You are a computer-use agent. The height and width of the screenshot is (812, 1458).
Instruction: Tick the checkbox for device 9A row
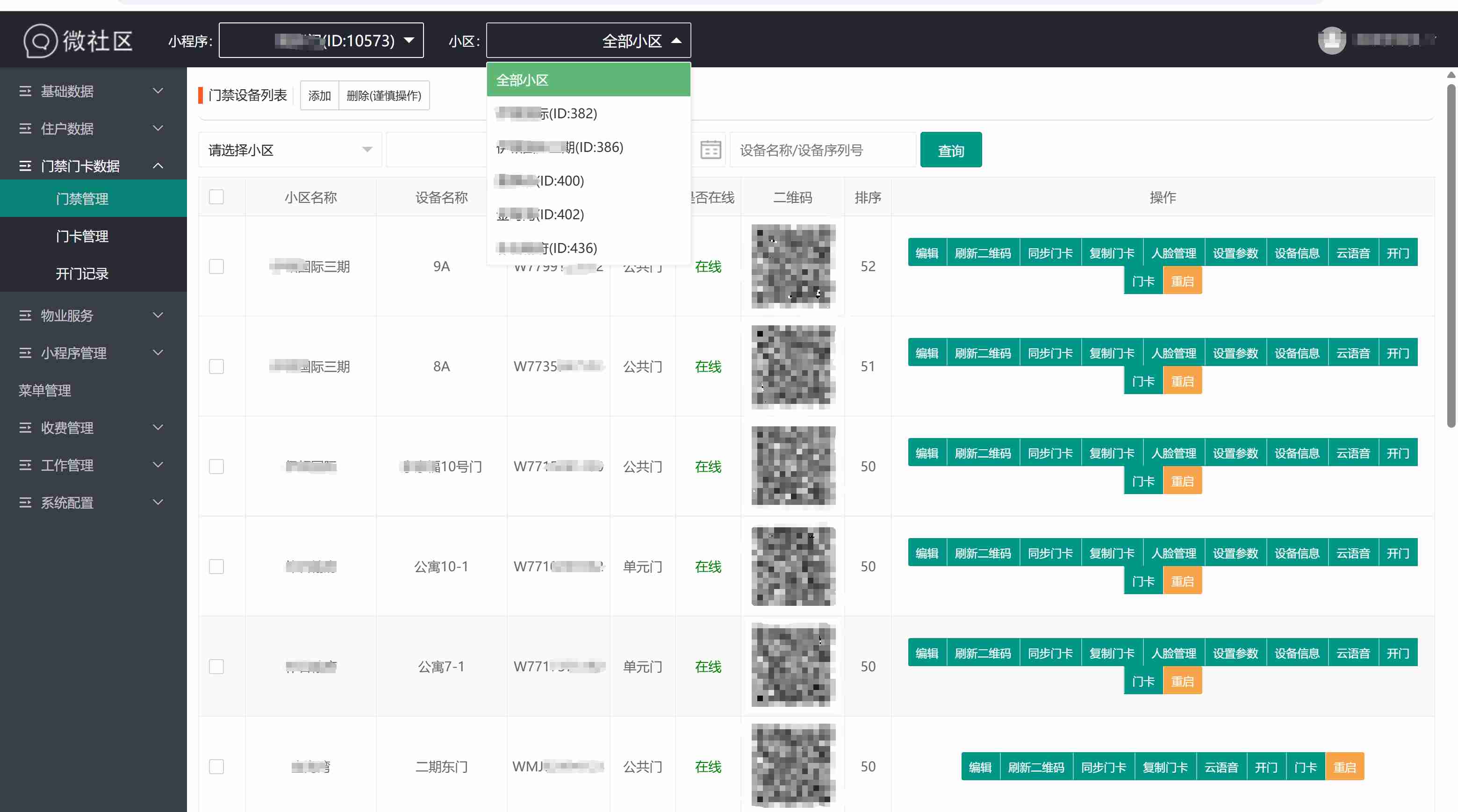tap(216, 266)
